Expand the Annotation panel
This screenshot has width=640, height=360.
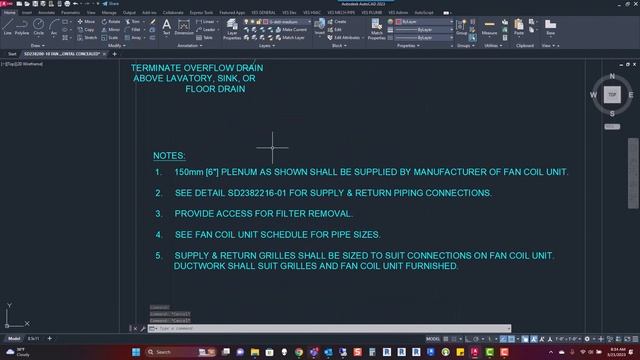click(190, 46)
